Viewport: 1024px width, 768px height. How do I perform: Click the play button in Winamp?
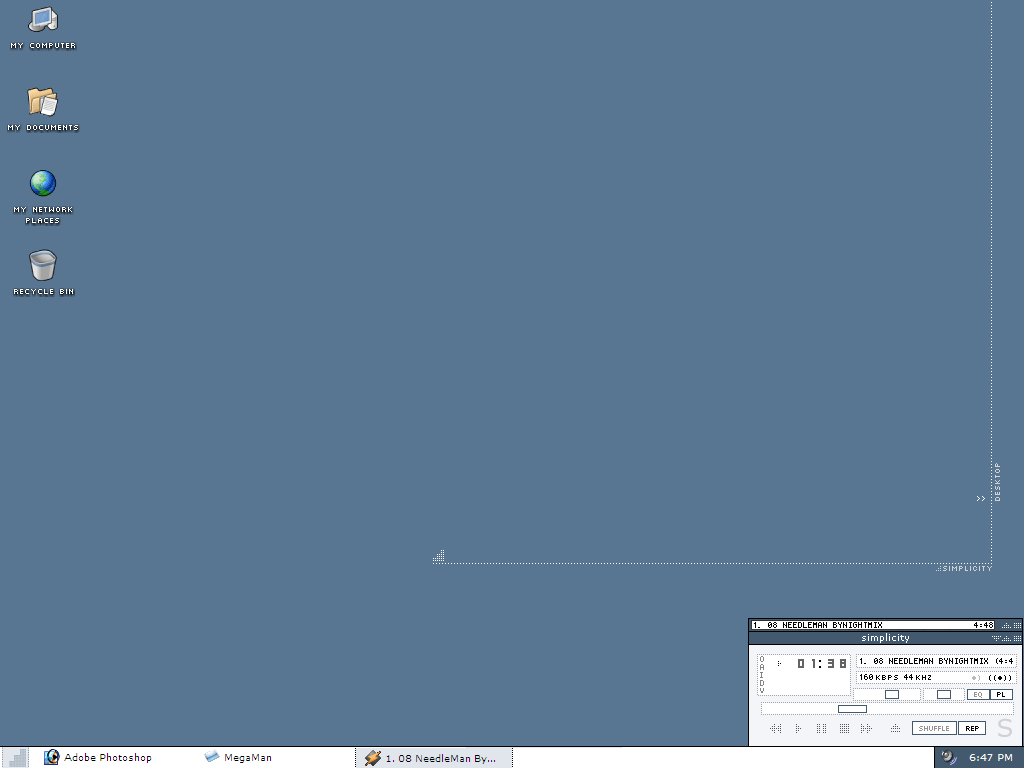[x=798, y=728]
